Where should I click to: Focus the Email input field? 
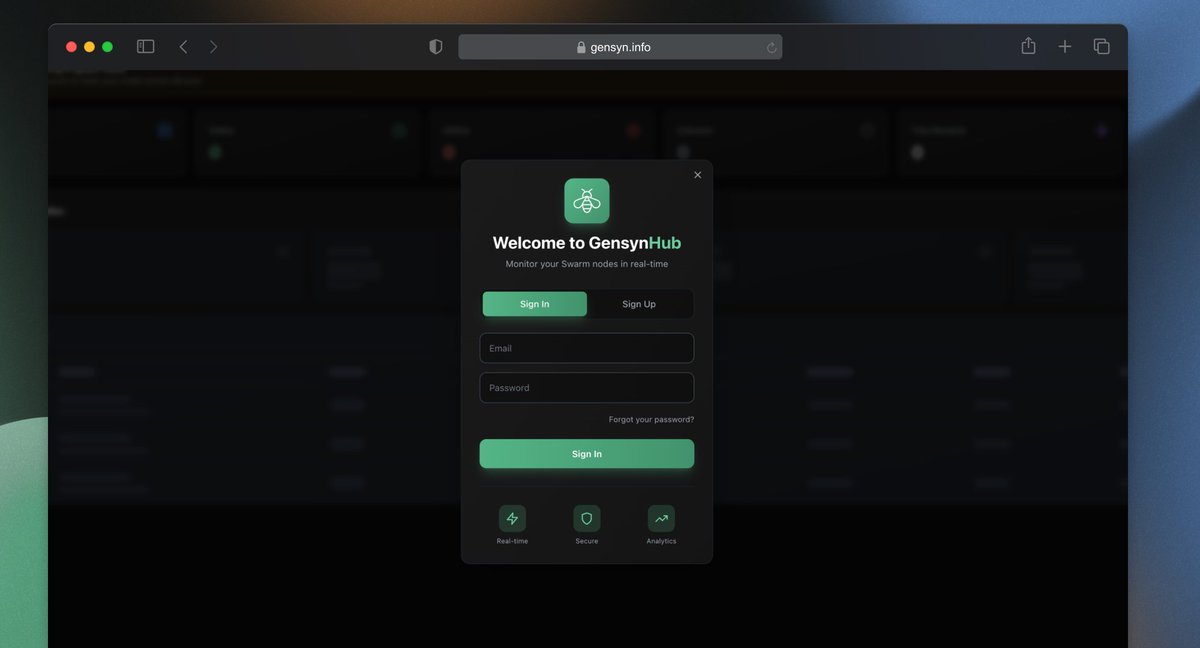pyautogui.click(x=587, y=348)
